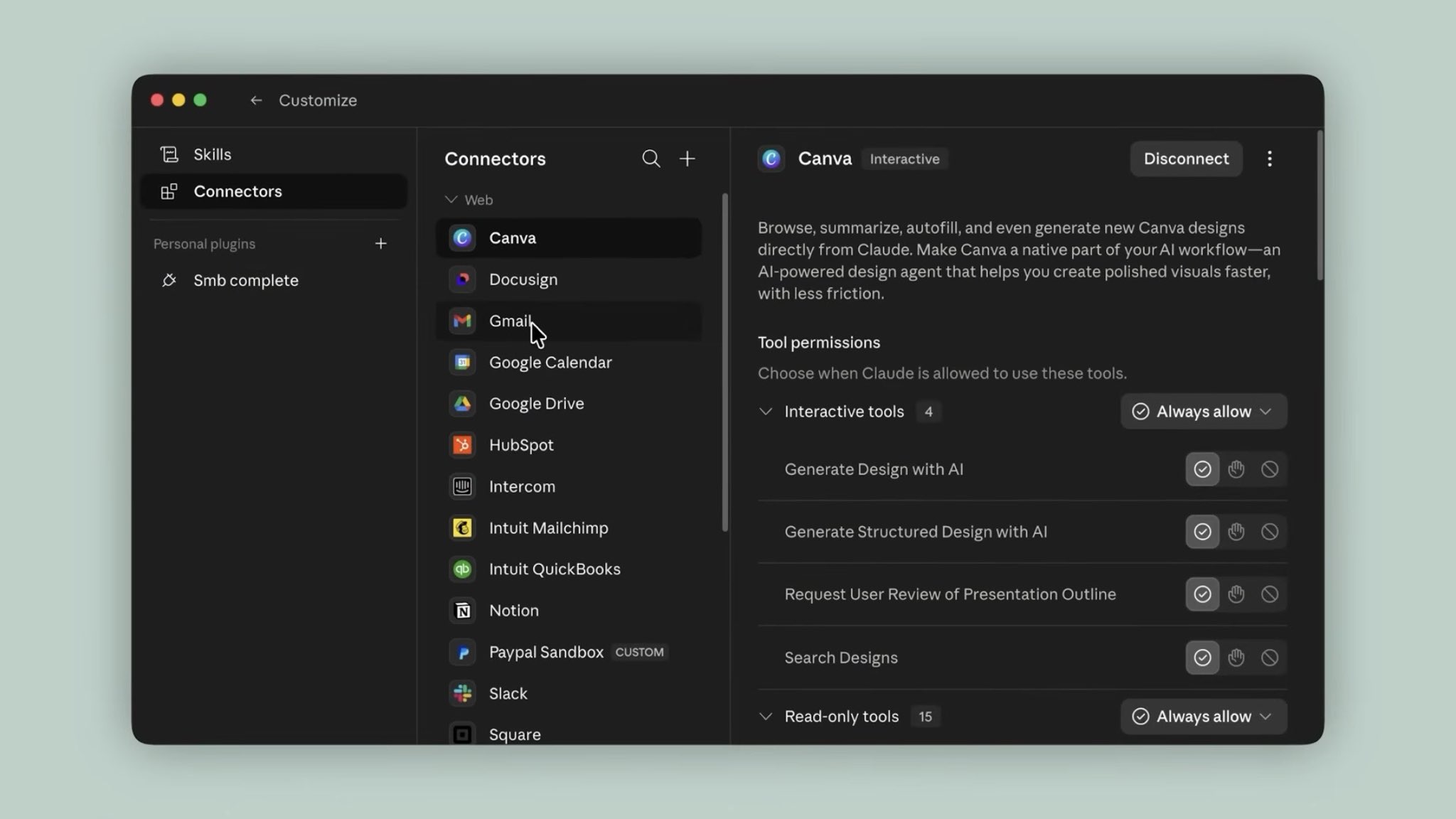Image resolution: width=1456 pixels, height=819 pixels.
Task: Open the connector search magnifier icon
Action: tap(651, 159)
